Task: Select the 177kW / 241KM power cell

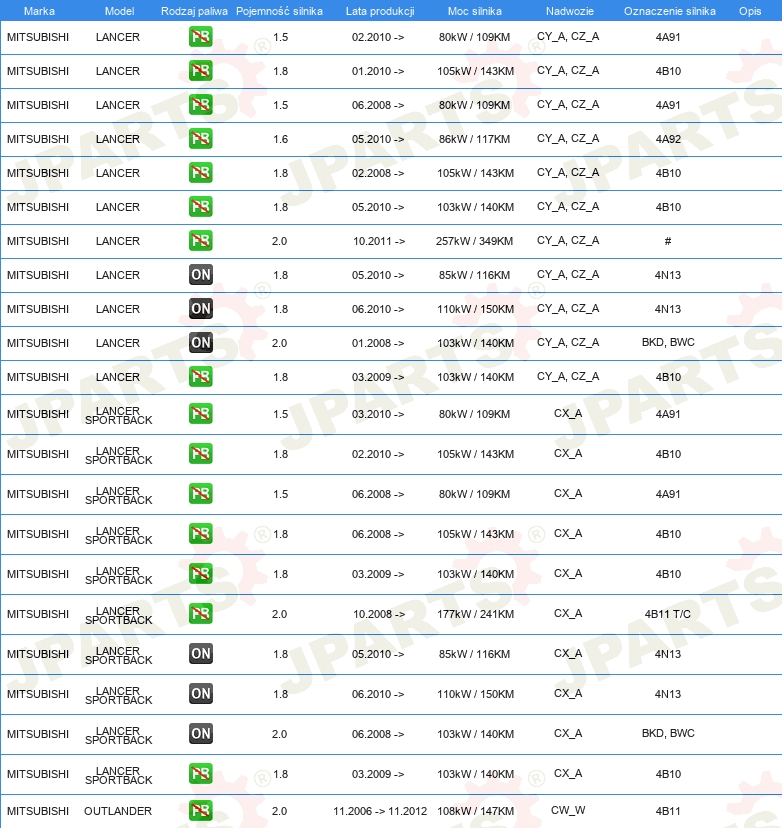Action: (475, 614)
